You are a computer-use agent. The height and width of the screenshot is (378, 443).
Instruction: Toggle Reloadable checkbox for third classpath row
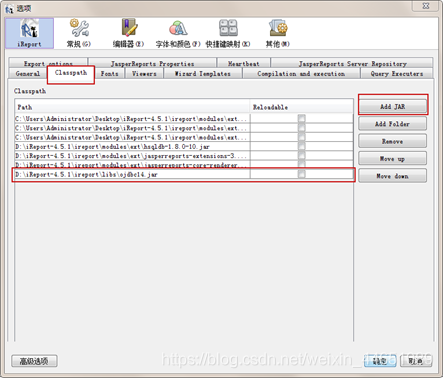tap(302, 137)
